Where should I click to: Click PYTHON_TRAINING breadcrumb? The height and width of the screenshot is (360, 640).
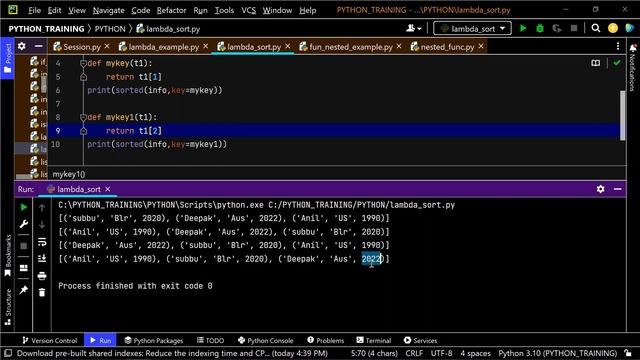46,29
